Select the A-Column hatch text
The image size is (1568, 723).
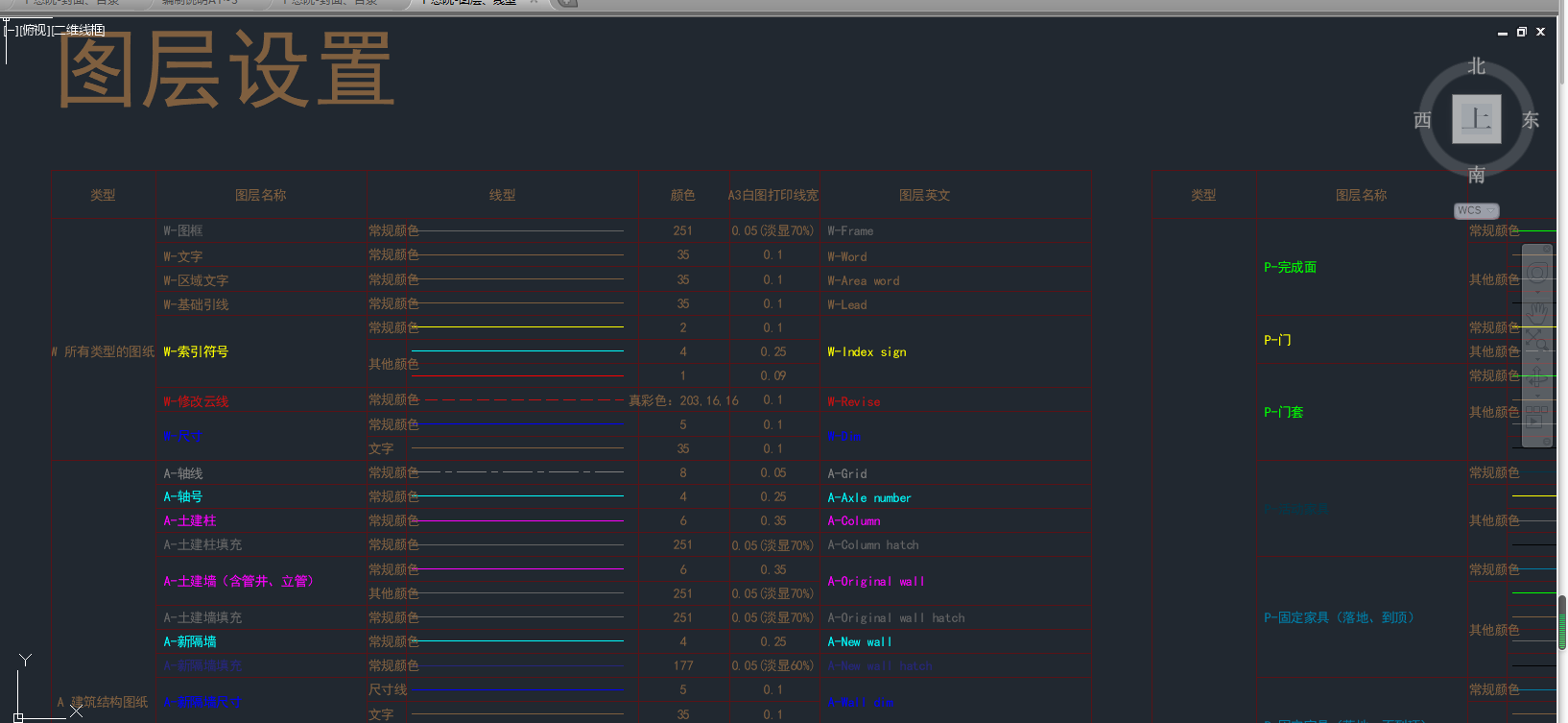(x=873, y=545)
